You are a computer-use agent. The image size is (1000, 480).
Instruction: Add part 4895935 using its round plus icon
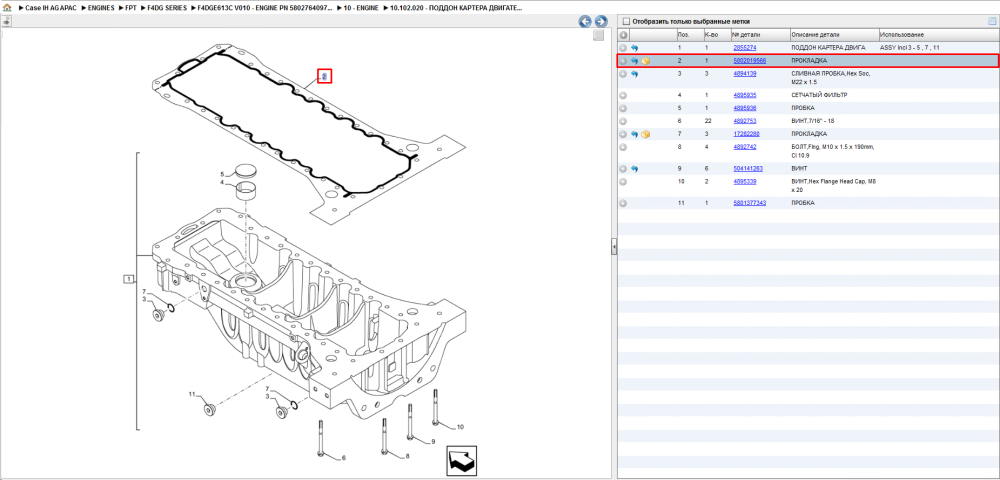[623, 95]
